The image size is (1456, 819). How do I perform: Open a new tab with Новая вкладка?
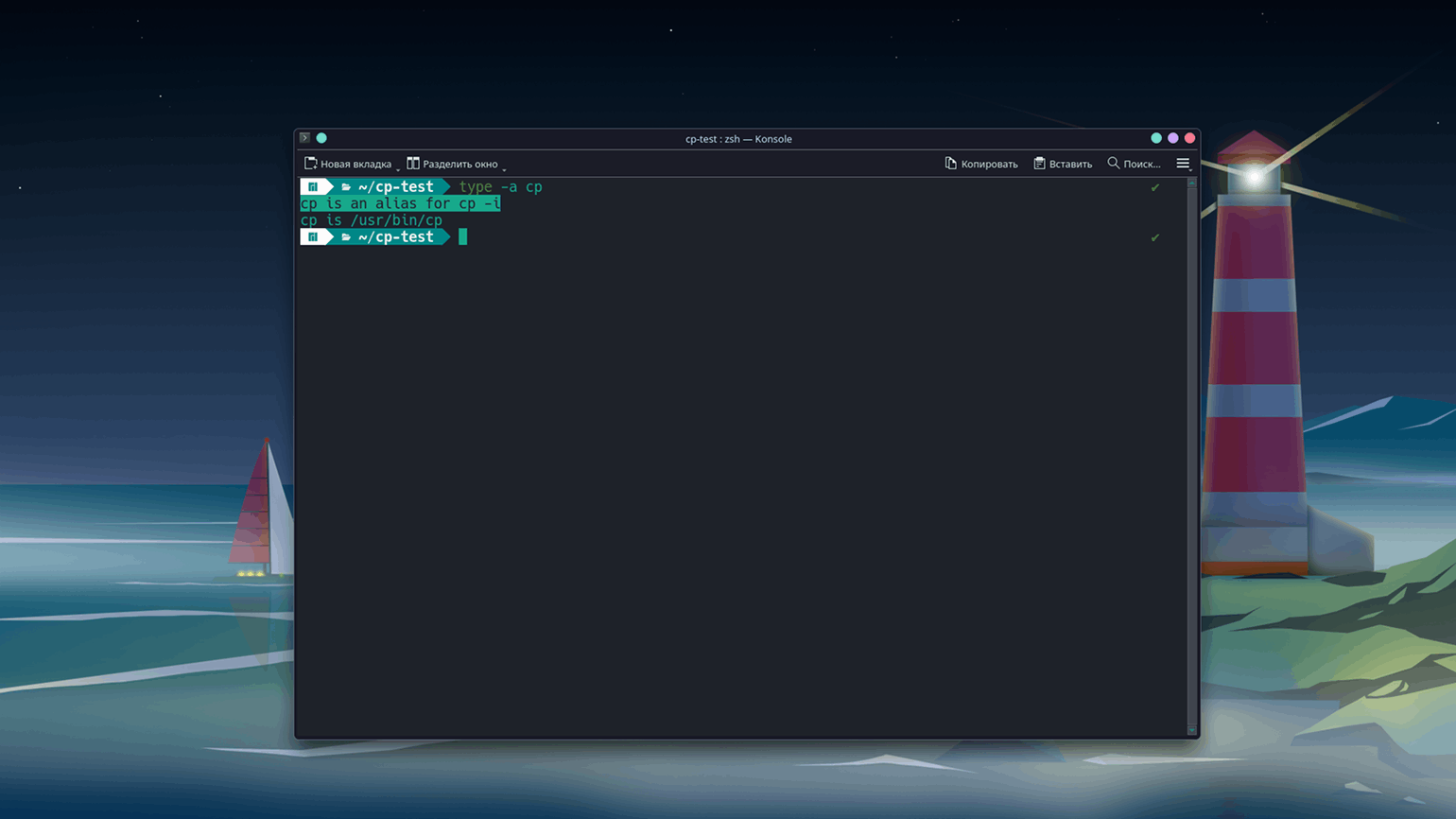pyautogui.click(x=348, y=164)
